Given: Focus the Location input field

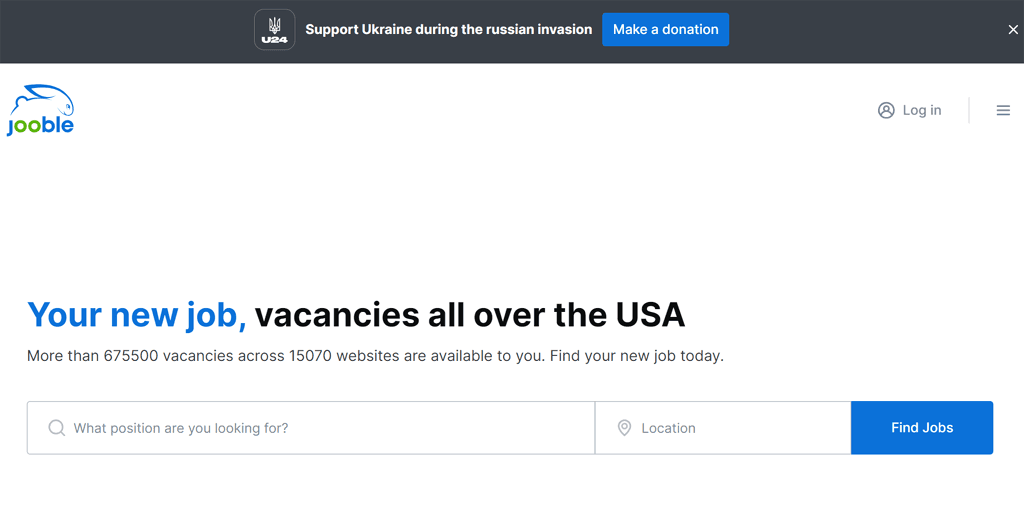Looking at the screenshot, I should pos(723,428).
